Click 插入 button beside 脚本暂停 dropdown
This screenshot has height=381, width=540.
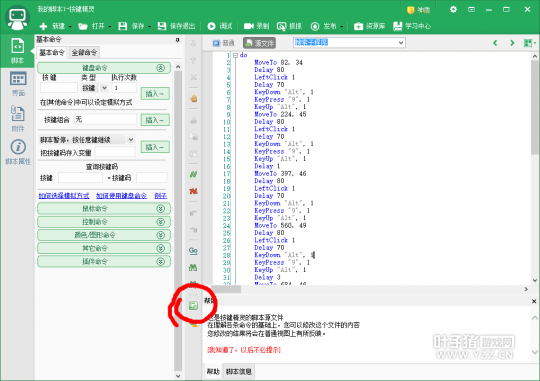155,147
